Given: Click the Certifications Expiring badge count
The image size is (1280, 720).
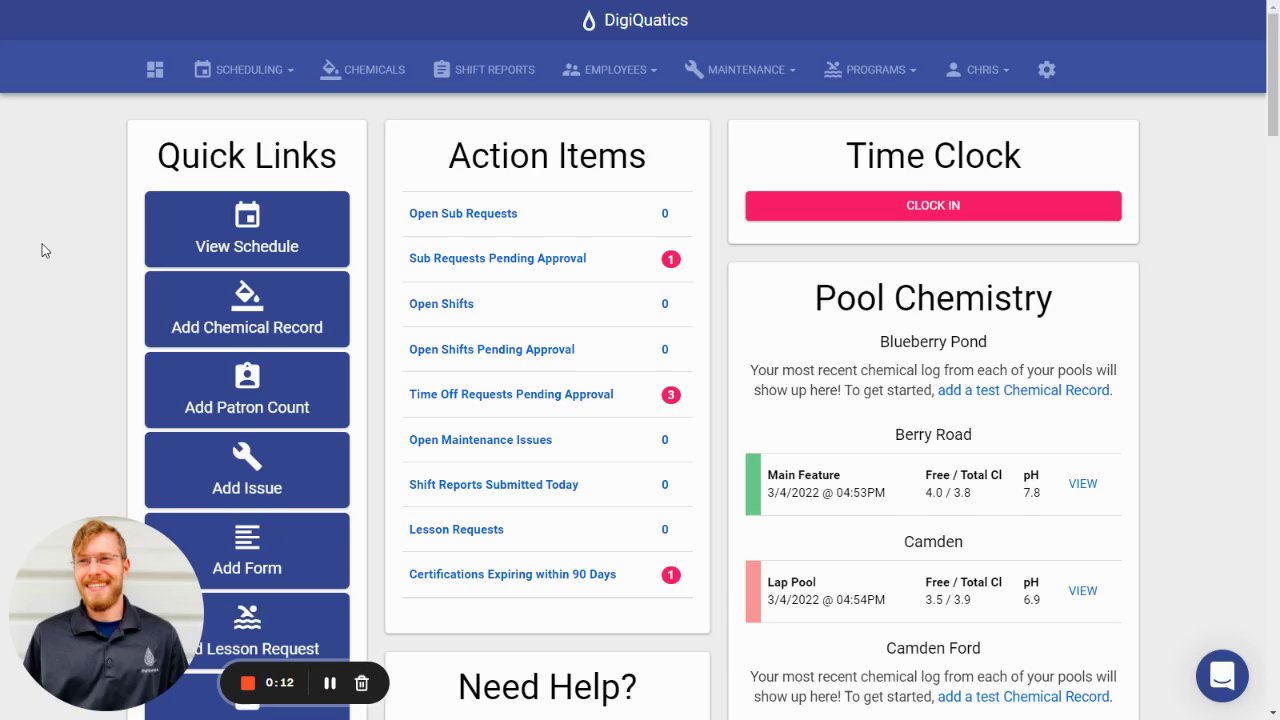Looking at the screenshot, I should (x=671, y=575).
